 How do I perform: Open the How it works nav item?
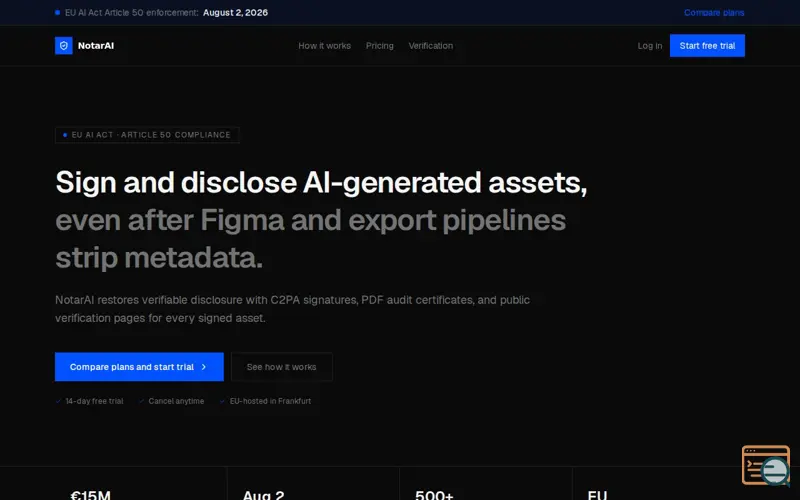[x=324, y=45]
